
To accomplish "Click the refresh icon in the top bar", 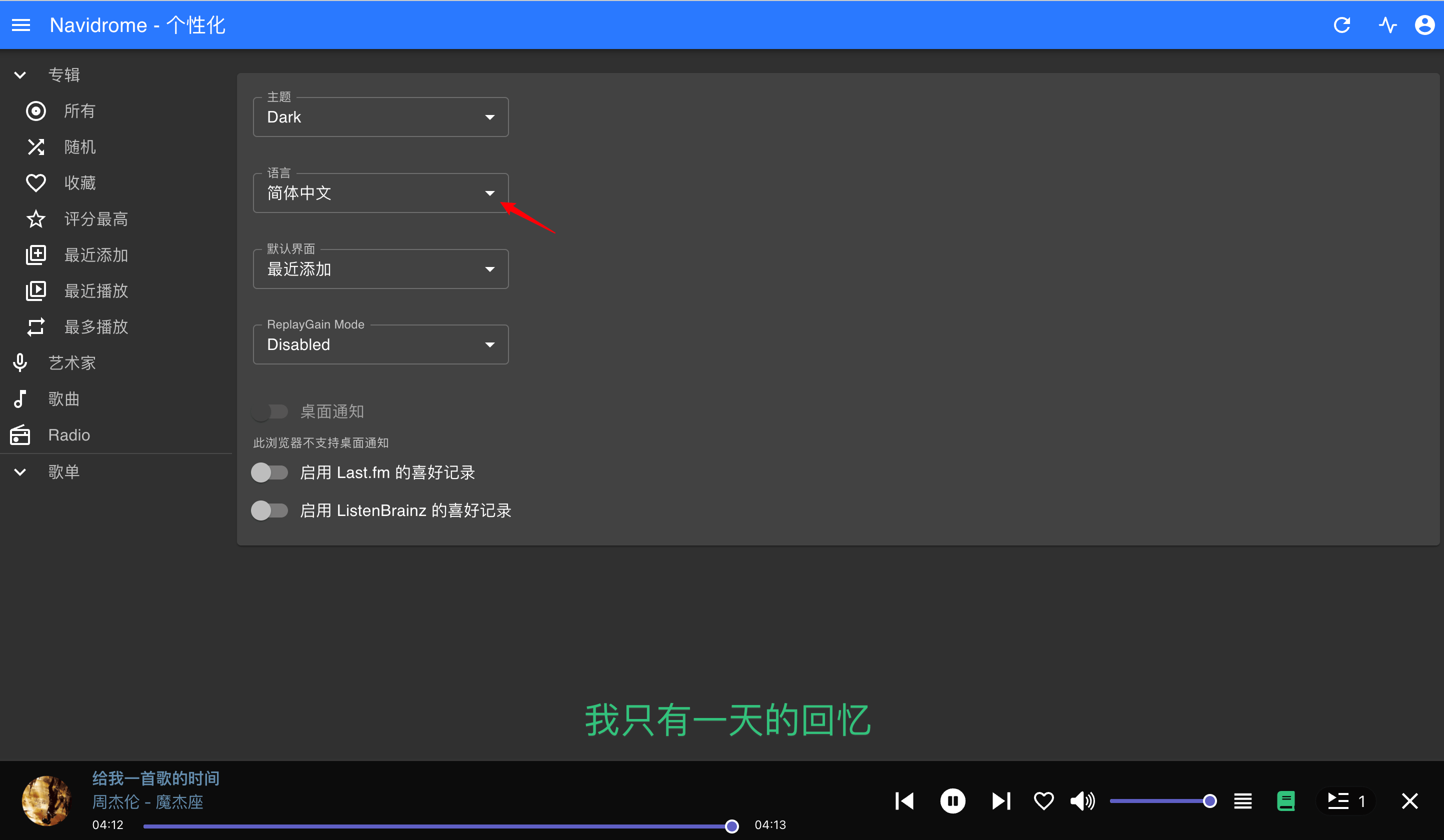I will (x=1342, y=25).
